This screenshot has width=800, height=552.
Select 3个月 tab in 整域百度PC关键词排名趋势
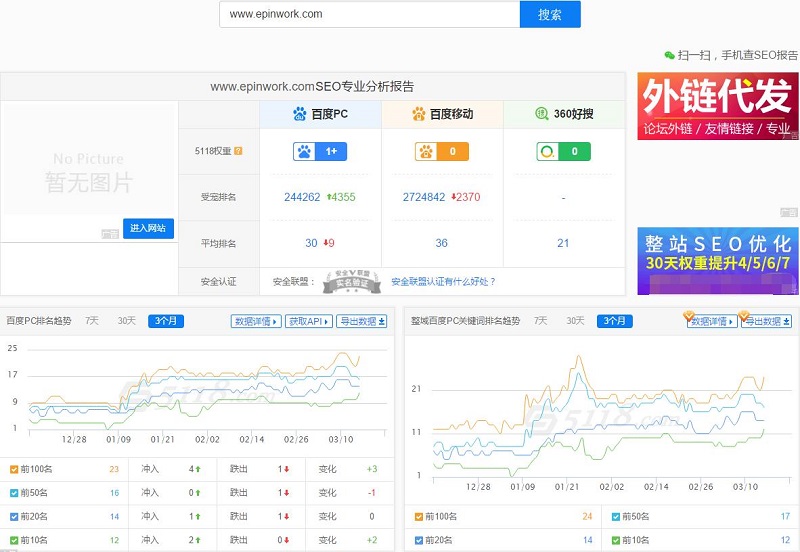[614, 321]
